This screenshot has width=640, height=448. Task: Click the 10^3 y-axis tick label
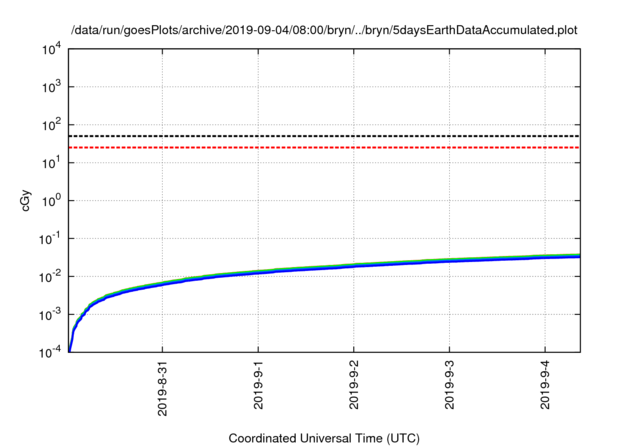(x=51, y=87)
